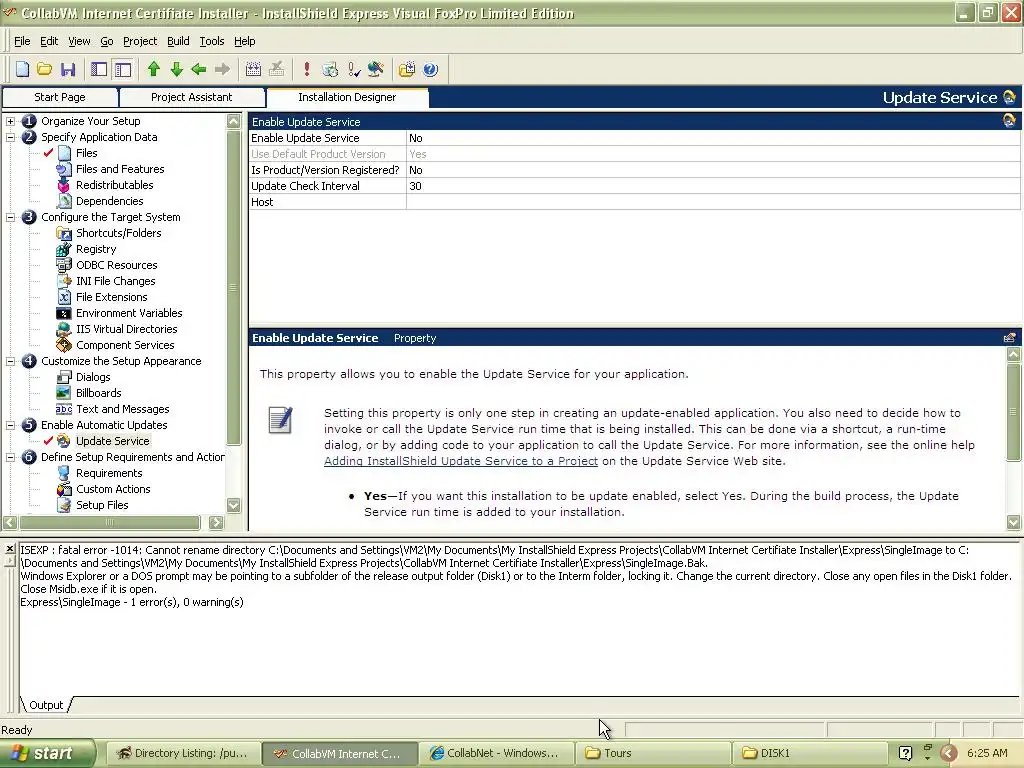Click the Open Project folder icon
This screenshot has width=1024, height=768.
click(x=44, y=69)
